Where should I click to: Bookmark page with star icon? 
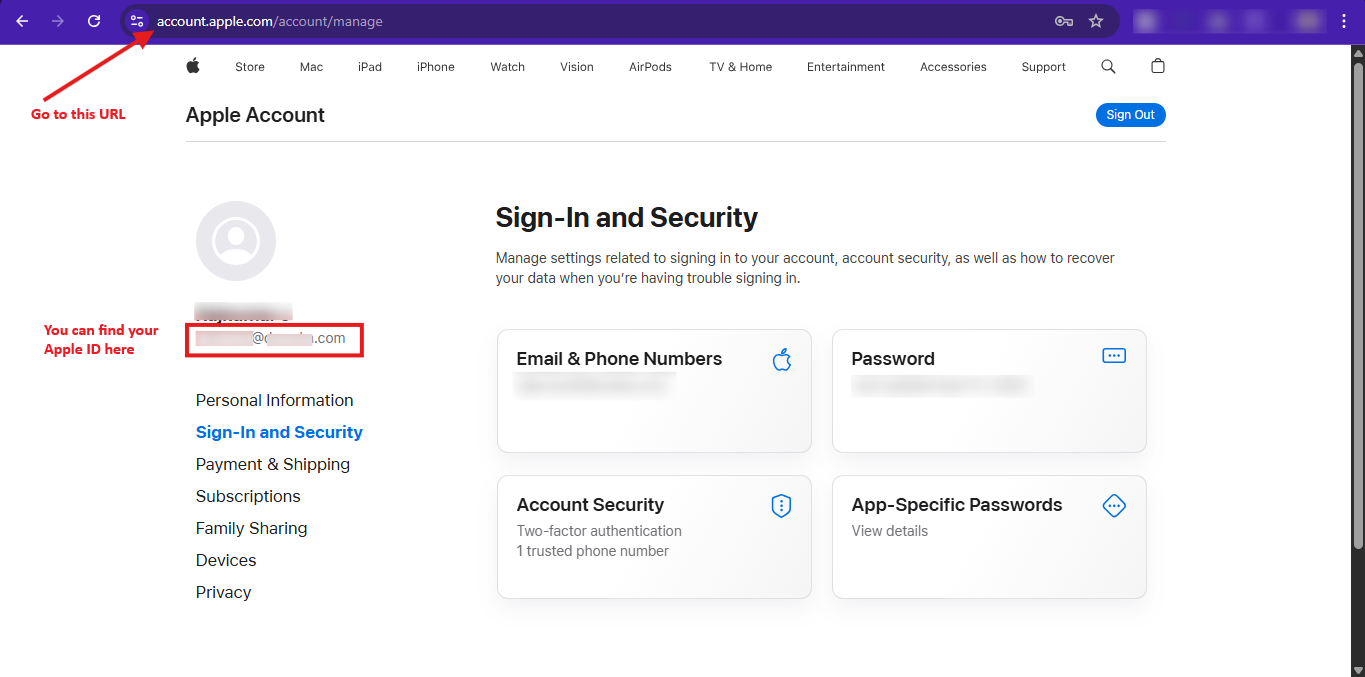(1096, 21)
